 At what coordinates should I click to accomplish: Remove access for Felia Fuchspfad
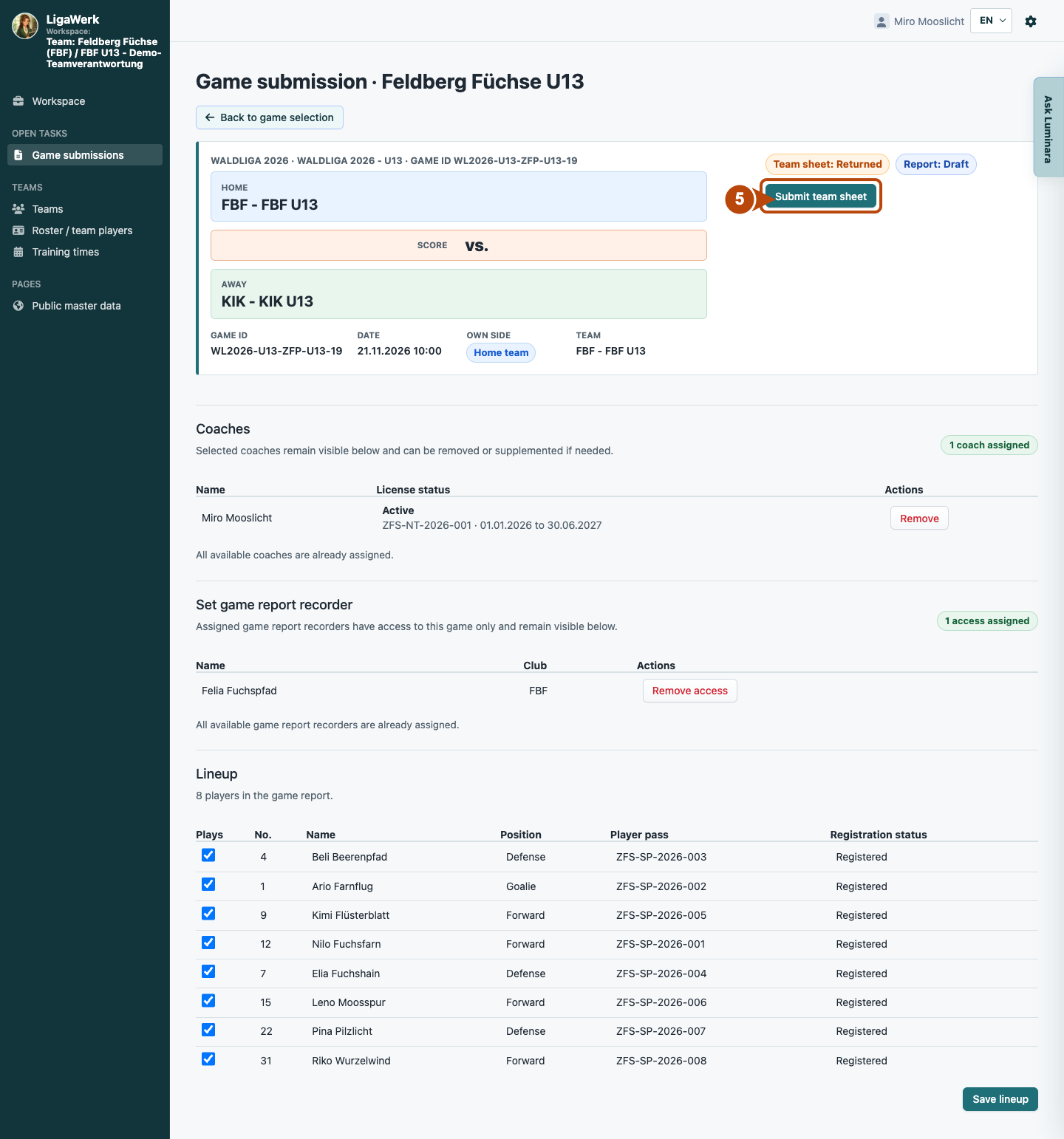coord(690,691)
